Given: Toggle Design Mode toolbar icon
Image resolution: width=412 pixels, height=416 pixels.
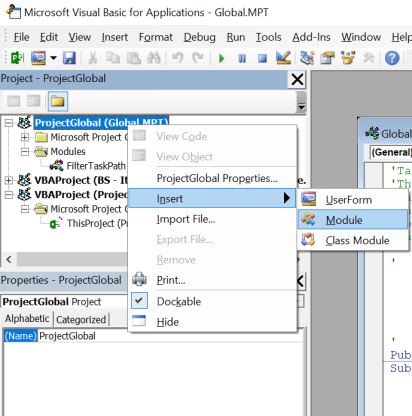Looking at the screenshot, I should pos(283,58).
